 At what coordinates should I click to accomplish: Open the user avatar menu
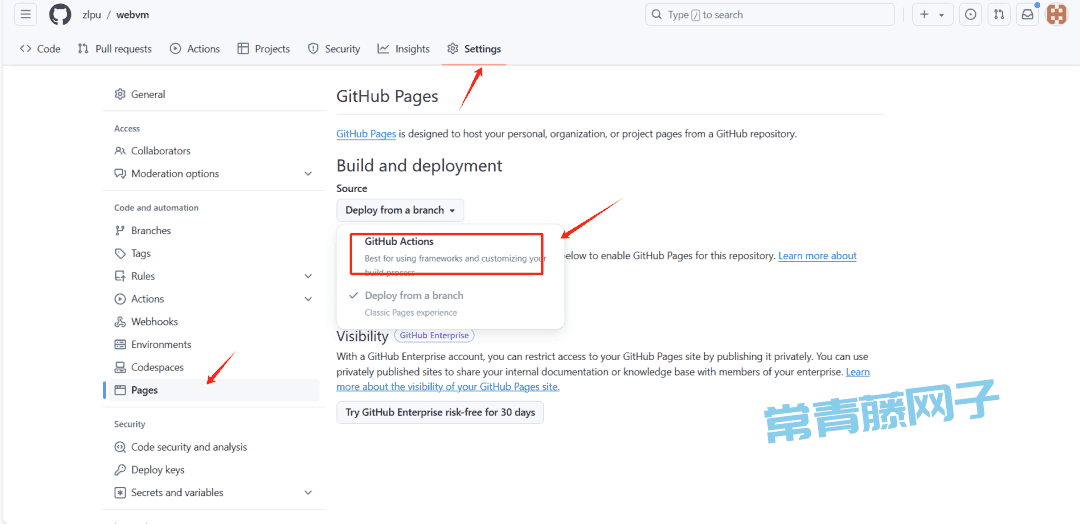point(1057,14)
